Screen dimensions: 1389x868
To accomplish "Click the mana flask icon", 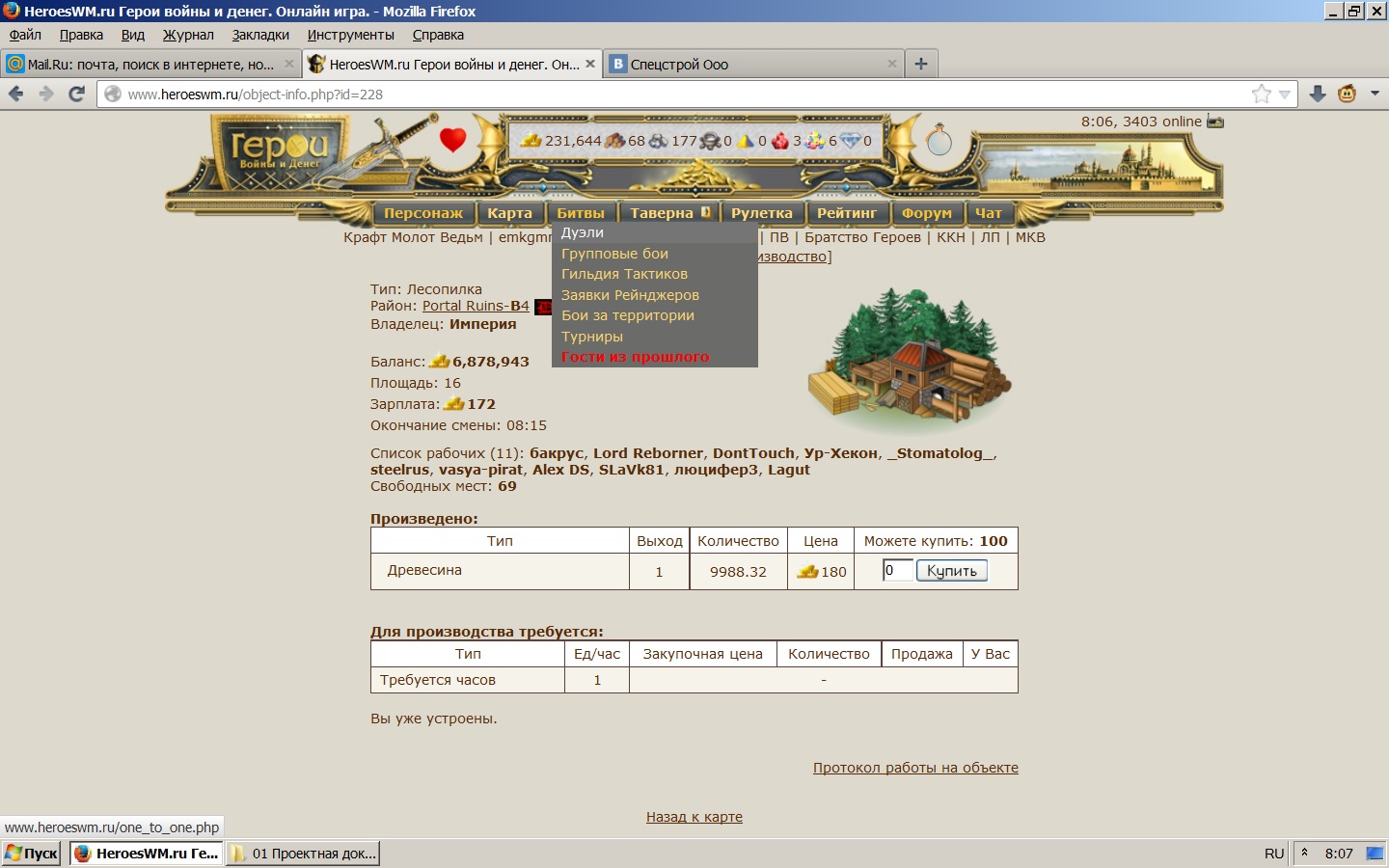I will coord(939,140).
